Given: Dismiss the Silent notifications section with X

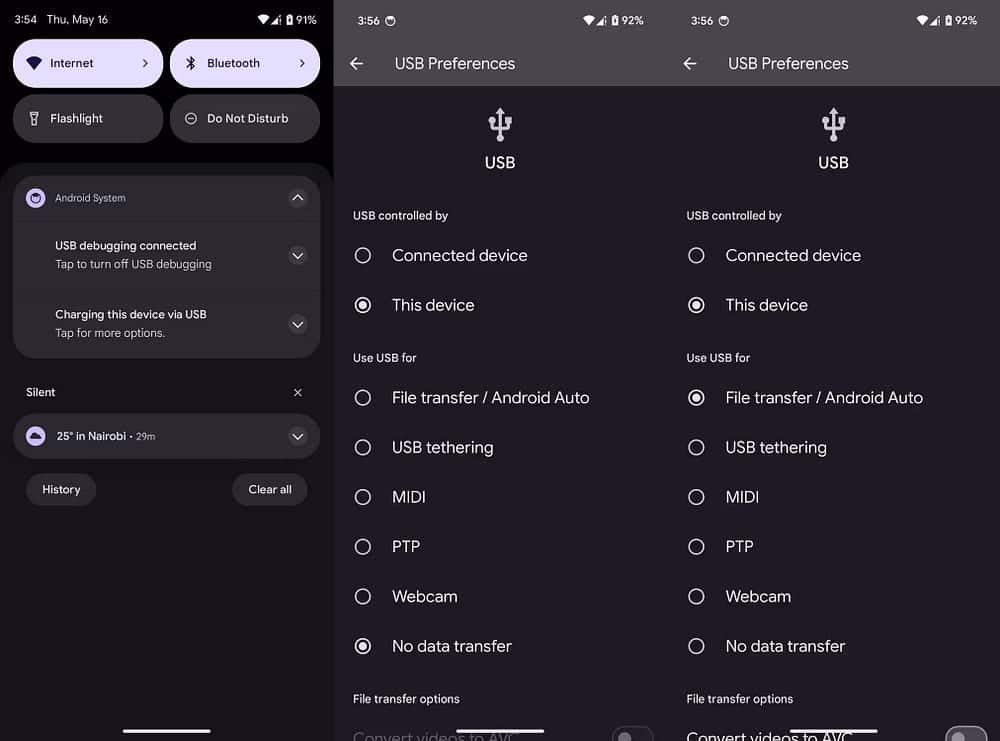Looking at the screenshot, I should tap(297, 393).
